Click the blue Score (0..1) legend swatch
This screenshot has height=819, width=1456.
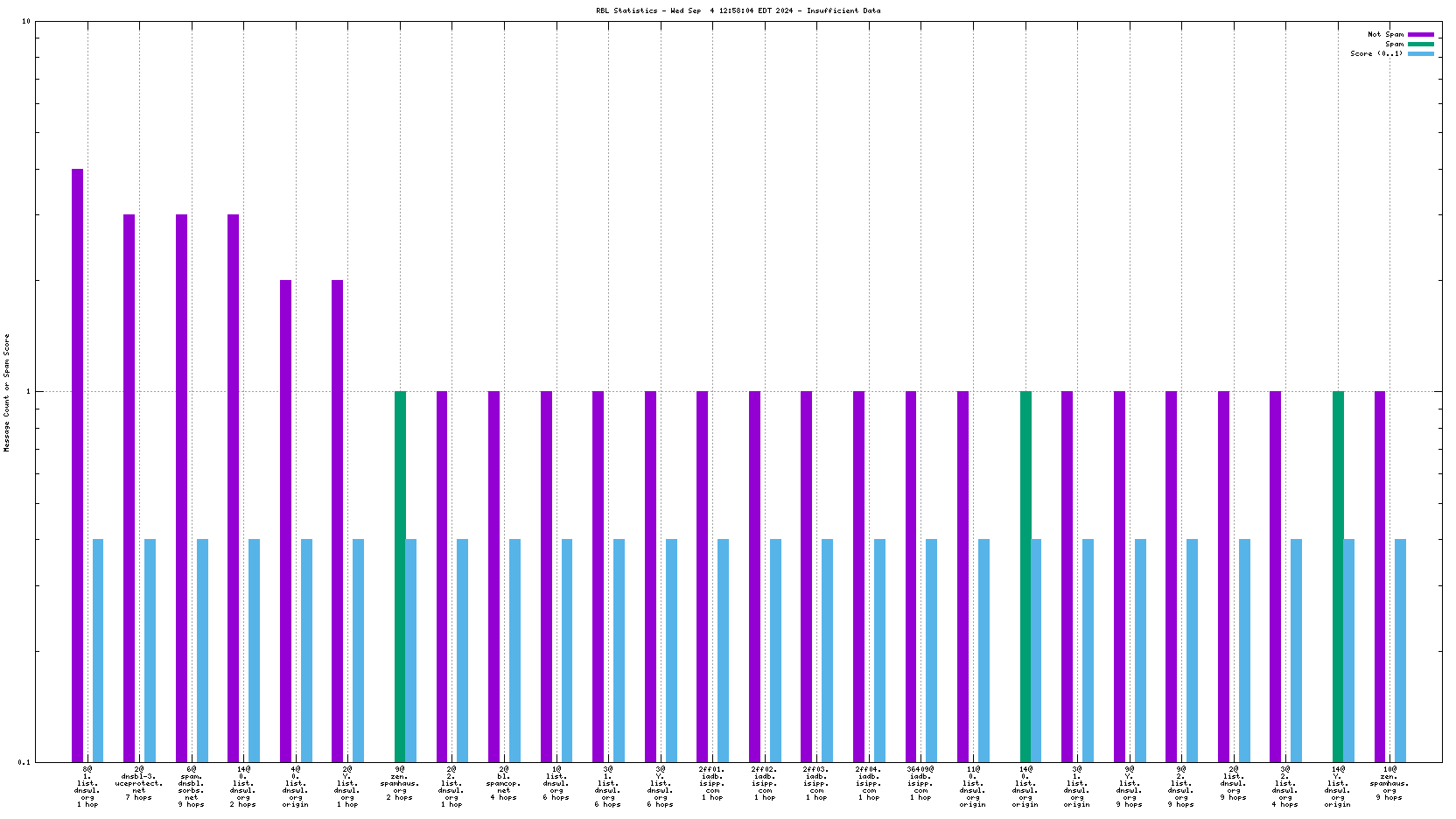click(x=1420, y=54)
